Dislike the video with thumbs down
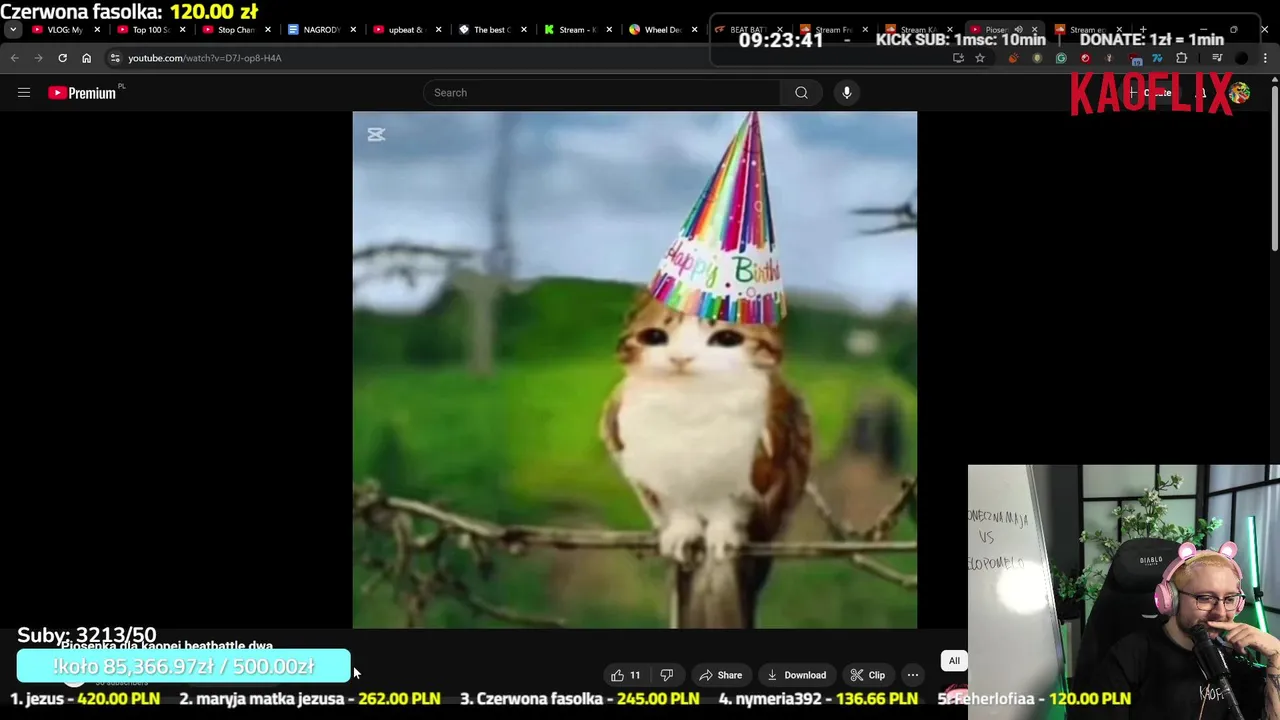Screen dimensions: 1280x720 (x=667, y=675)
